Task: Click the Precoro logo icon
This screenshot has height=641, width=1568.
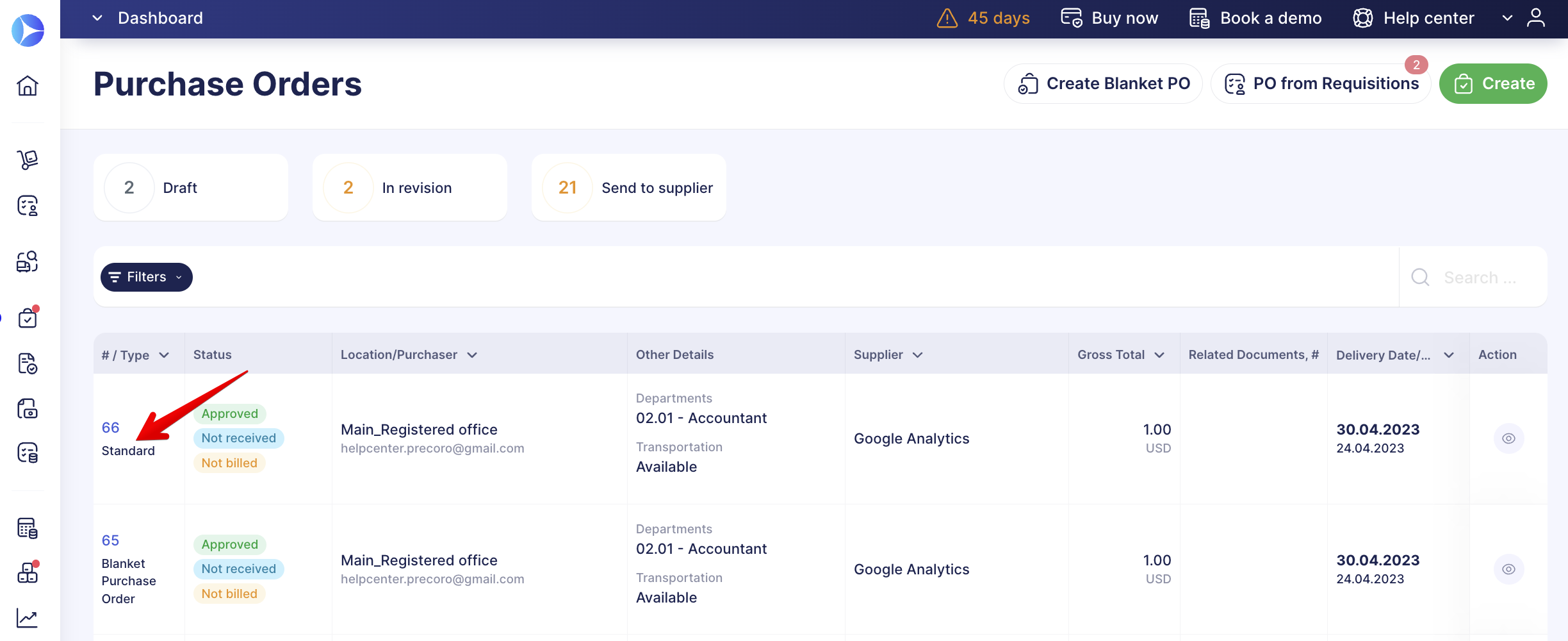Action: (x=28, y=30)
